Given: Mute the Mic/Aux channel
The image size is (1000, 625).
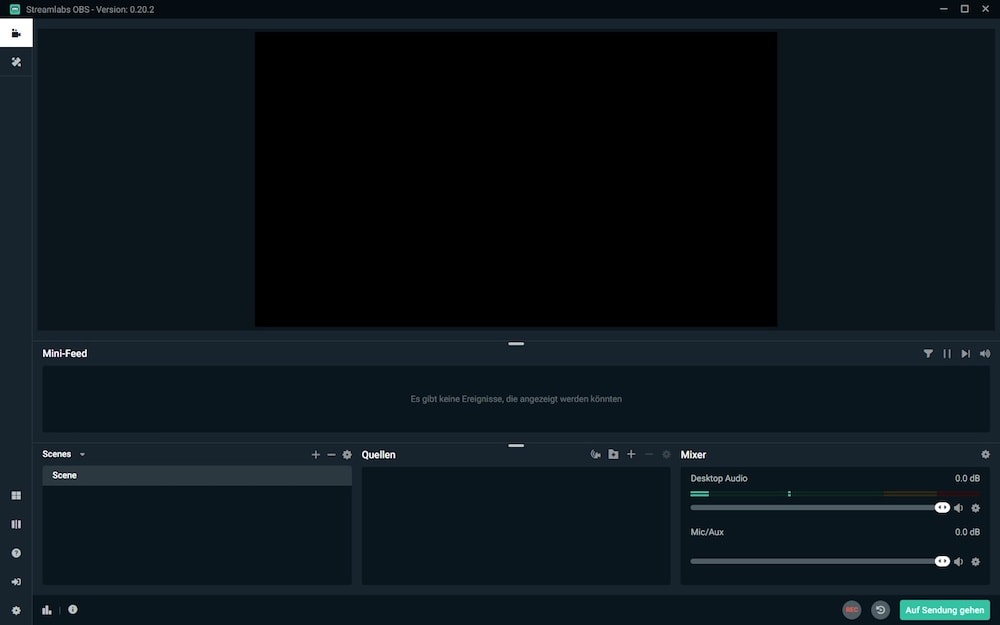Looking at the screenshot, I should click(959, 561).
